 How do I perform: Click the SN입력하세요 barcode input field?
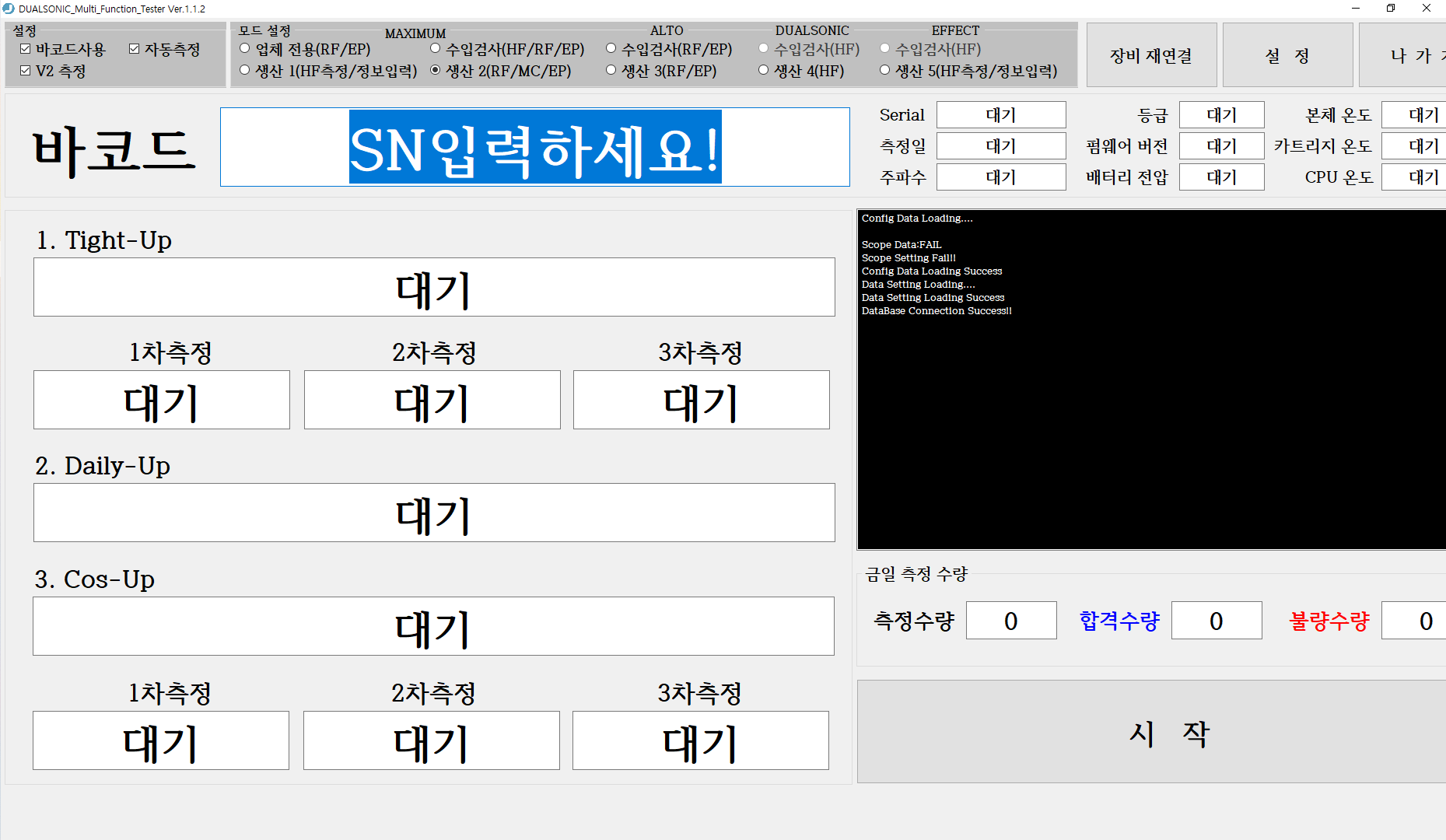click(x=535, y=147)
